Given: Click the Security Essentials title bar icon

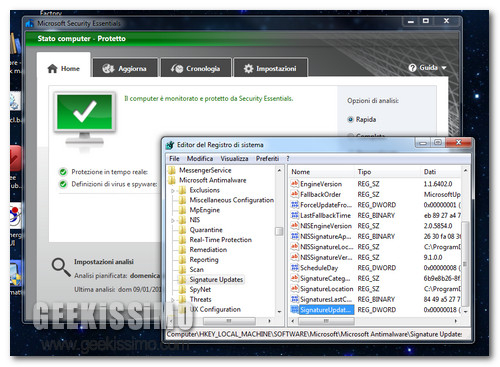Looking at the screenshot, I should pos(30,23).
